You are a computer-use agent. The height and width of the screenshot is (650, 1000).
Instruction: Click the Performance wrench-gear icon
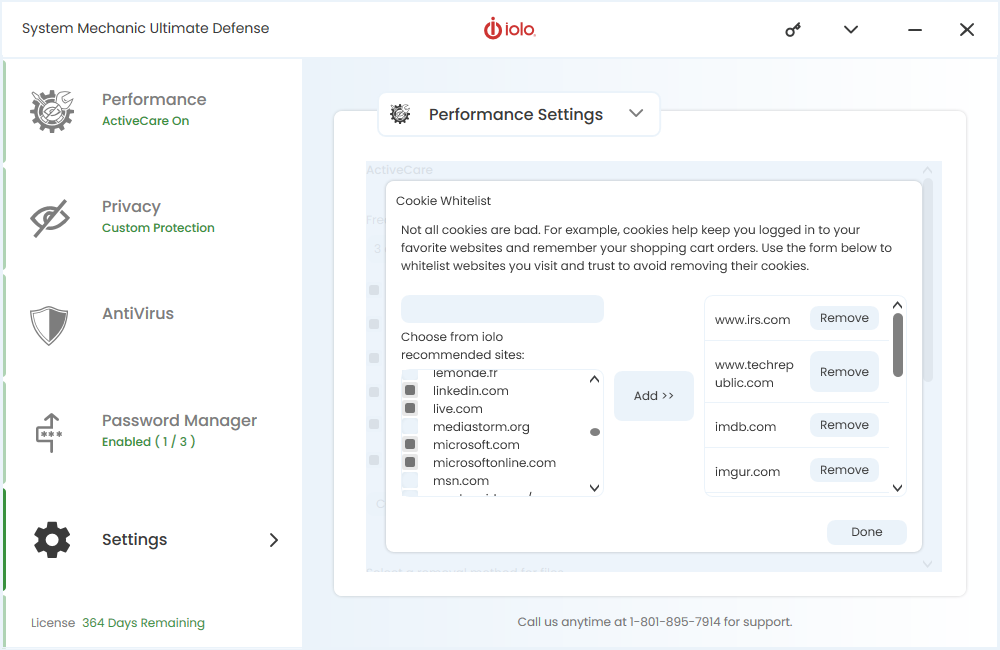pyautogui.click(x=52, y=111)
